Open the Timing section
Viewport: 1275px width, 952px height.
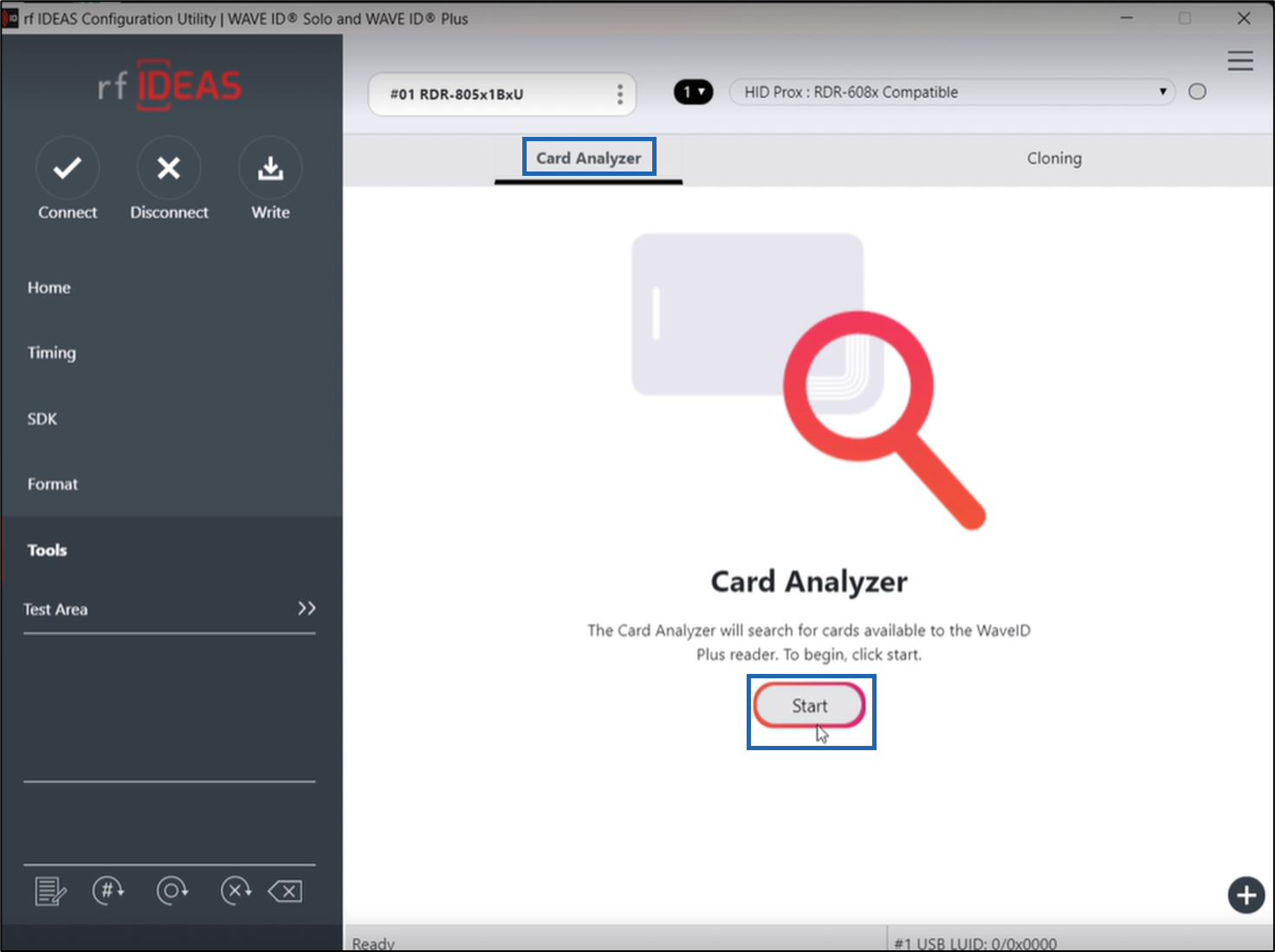[x=52, y=353]
